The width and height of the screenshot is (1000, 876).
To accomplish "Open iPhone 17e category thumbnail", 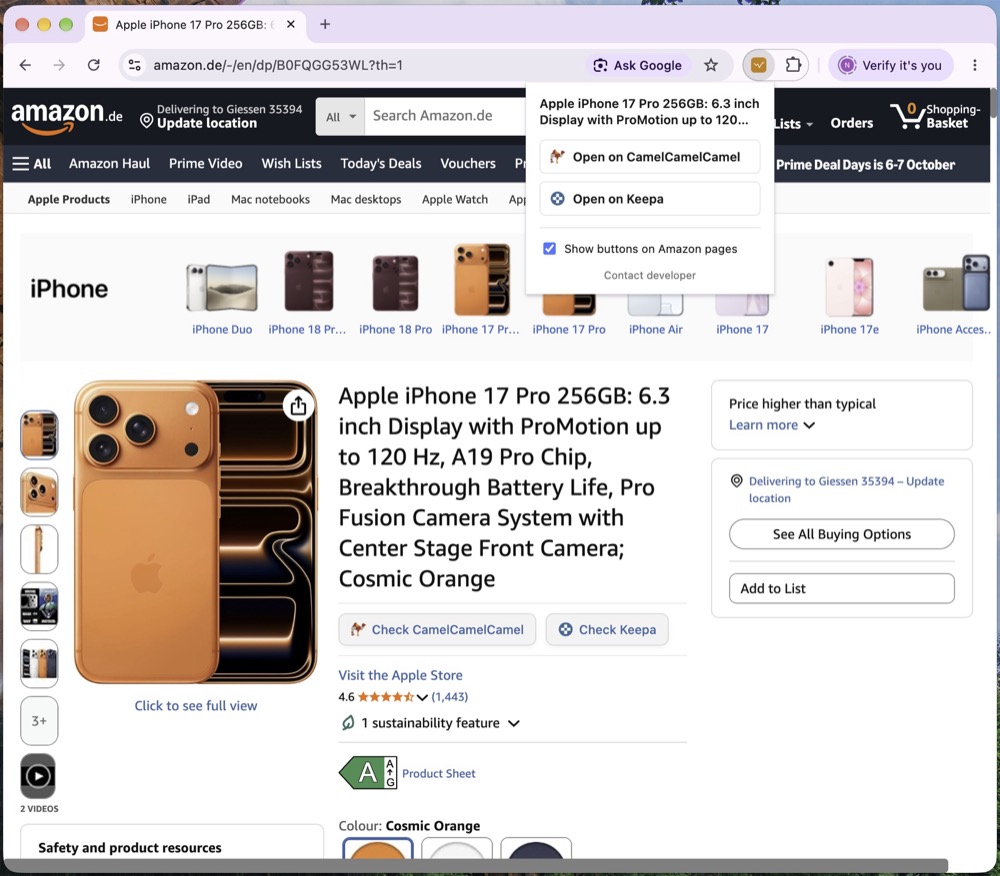I will [849, 287].
